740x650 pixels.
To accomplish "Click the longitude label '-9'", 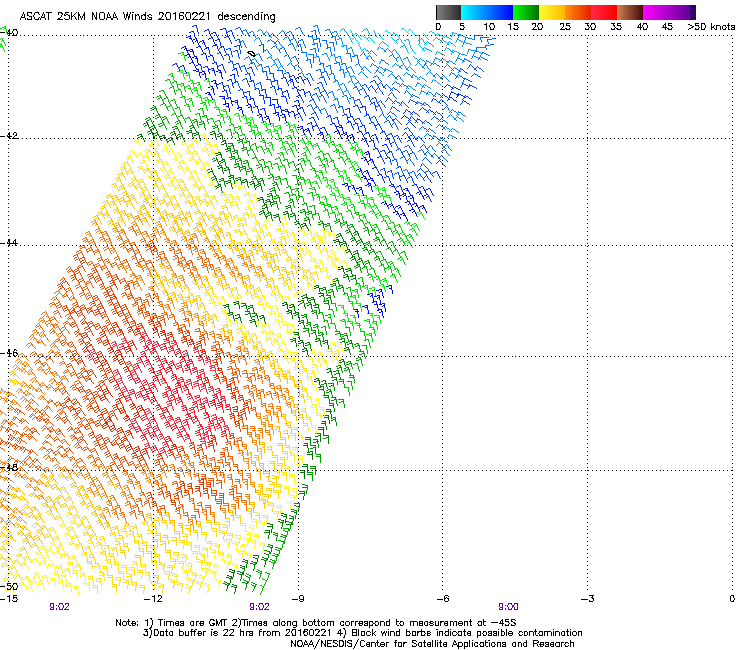I will 298,599.
